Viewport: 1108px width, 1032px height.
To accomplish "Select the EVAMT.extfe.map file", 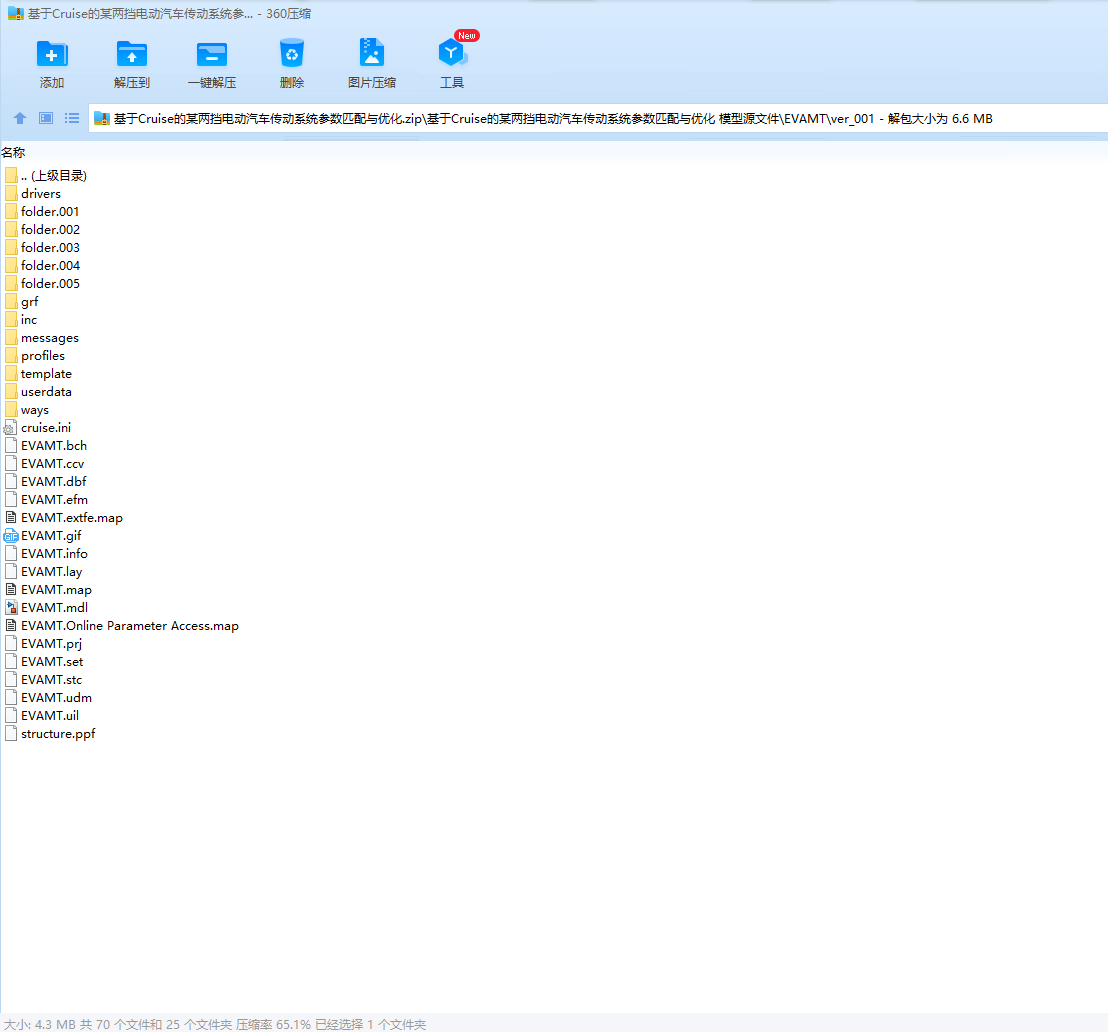I will tap(64, 518).
